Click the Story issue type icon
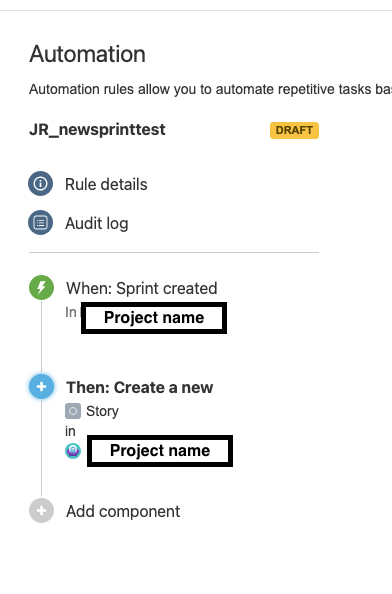392x594 pixels. [x=73, y=411]
